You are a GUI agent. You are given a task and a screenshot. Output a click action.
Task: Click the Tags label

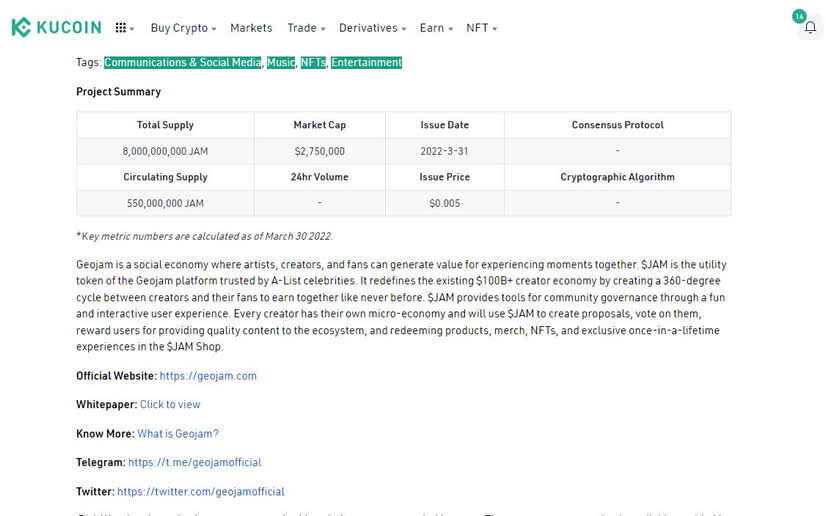pyautogui.click(x=88, y=63)
